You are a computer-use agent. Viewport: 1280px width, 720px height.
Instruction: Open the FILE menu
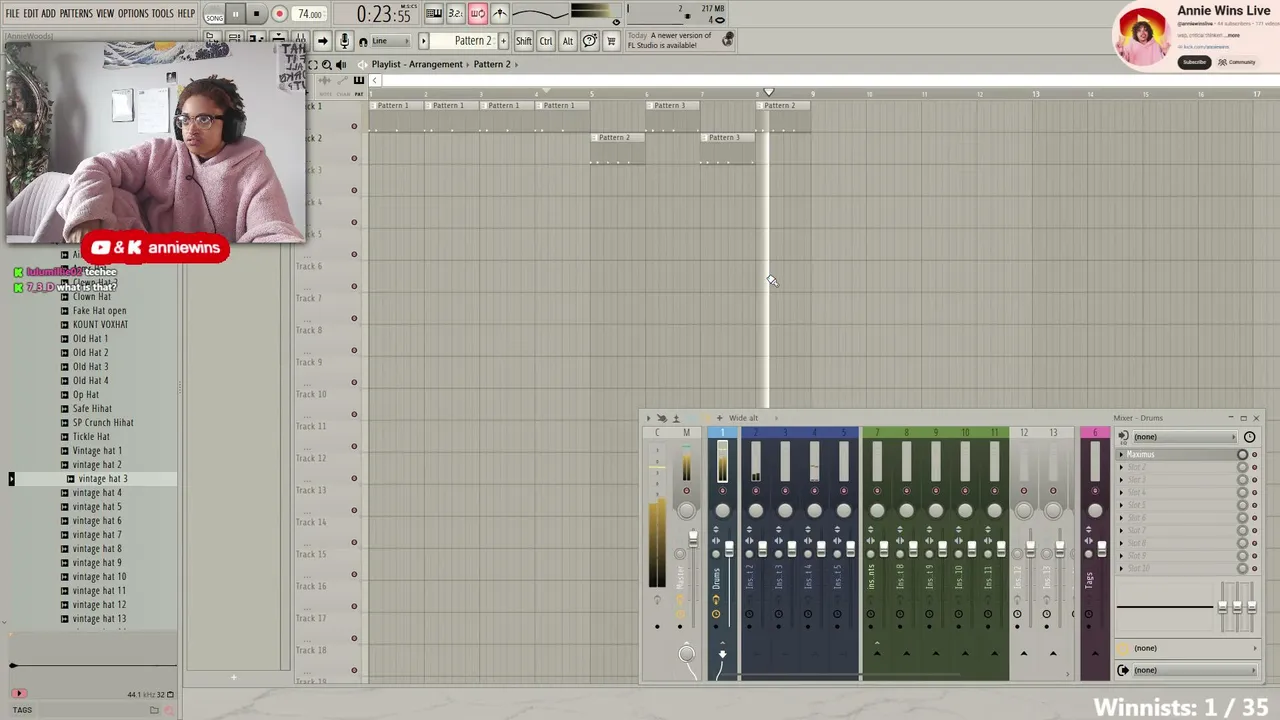pyautogui.click(x=12, y=14)
